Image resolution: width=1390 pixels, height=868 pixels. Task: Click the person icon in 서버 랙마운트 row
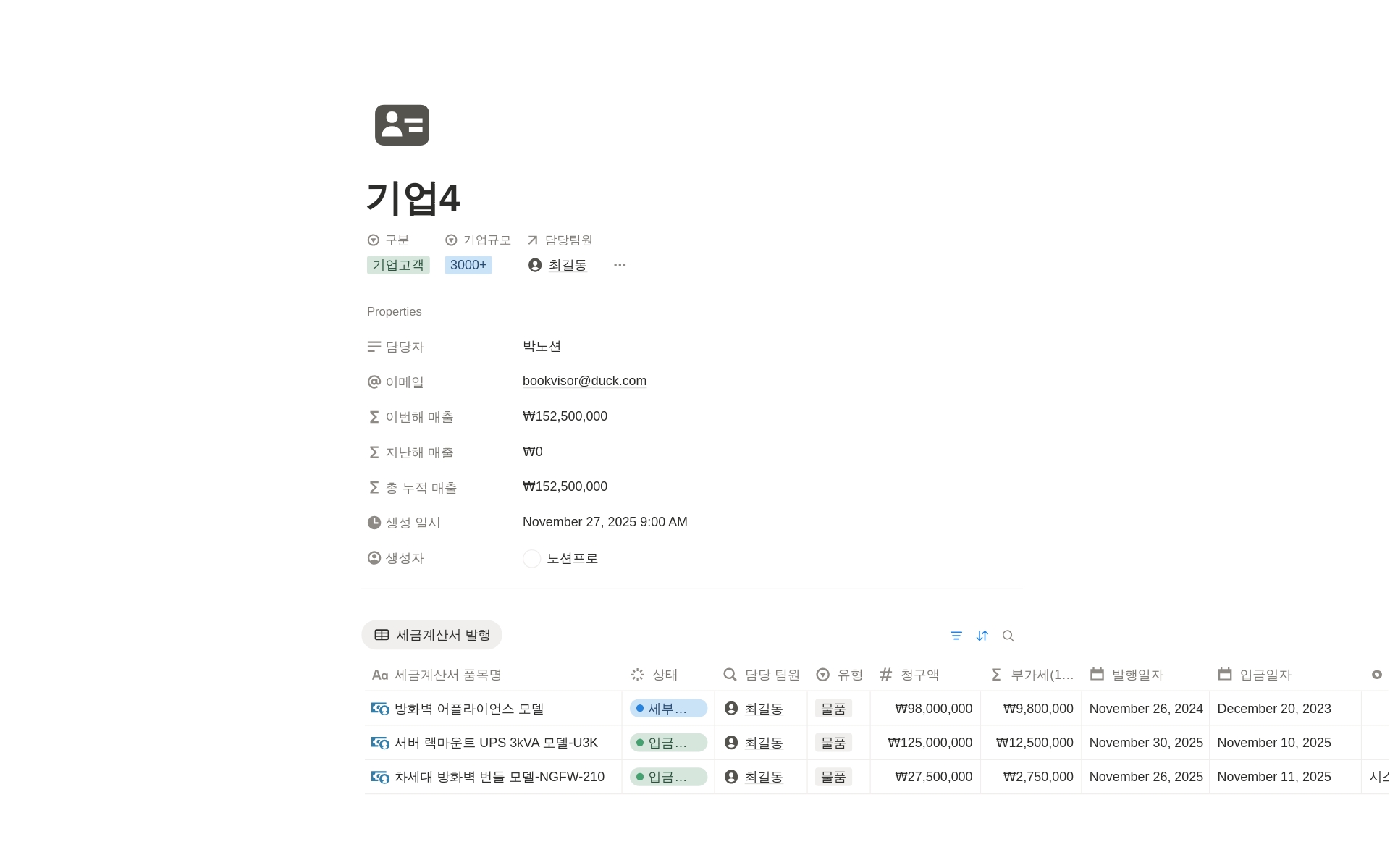[x=731, y=743]
